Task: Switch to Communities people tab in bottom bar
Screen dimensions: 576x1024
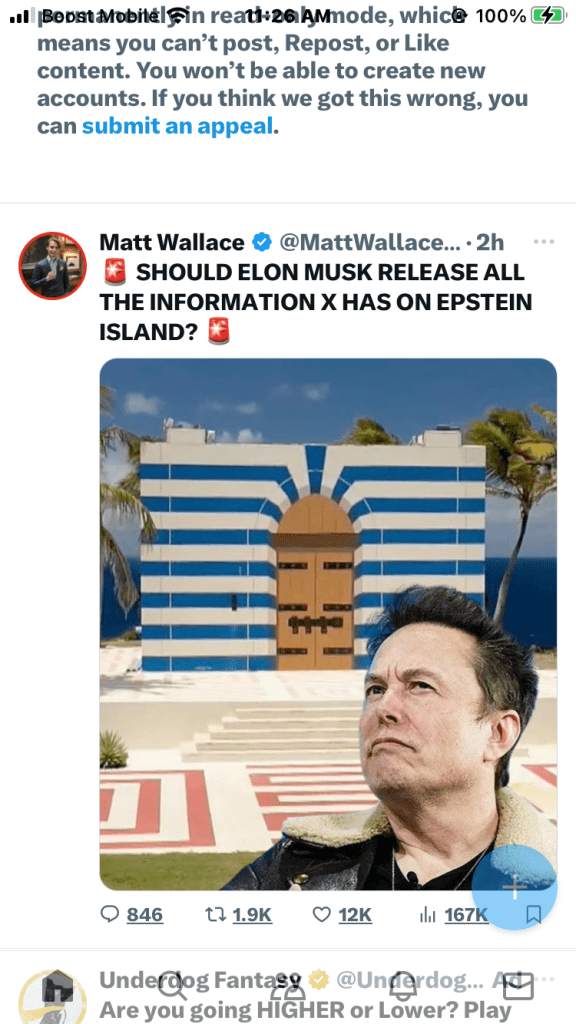Action: click(x=287, y=987)
